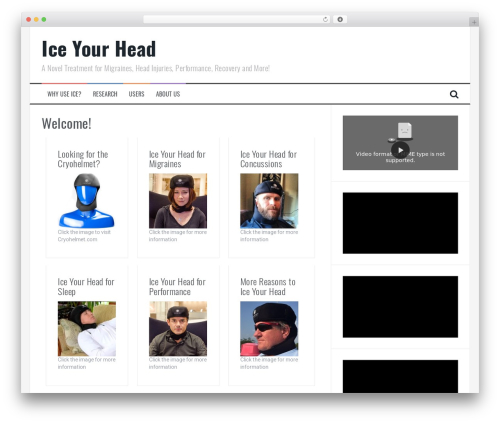Open the About Us menu item
Image resolution: width=500 pixels, height=423 pixels.
168,94
